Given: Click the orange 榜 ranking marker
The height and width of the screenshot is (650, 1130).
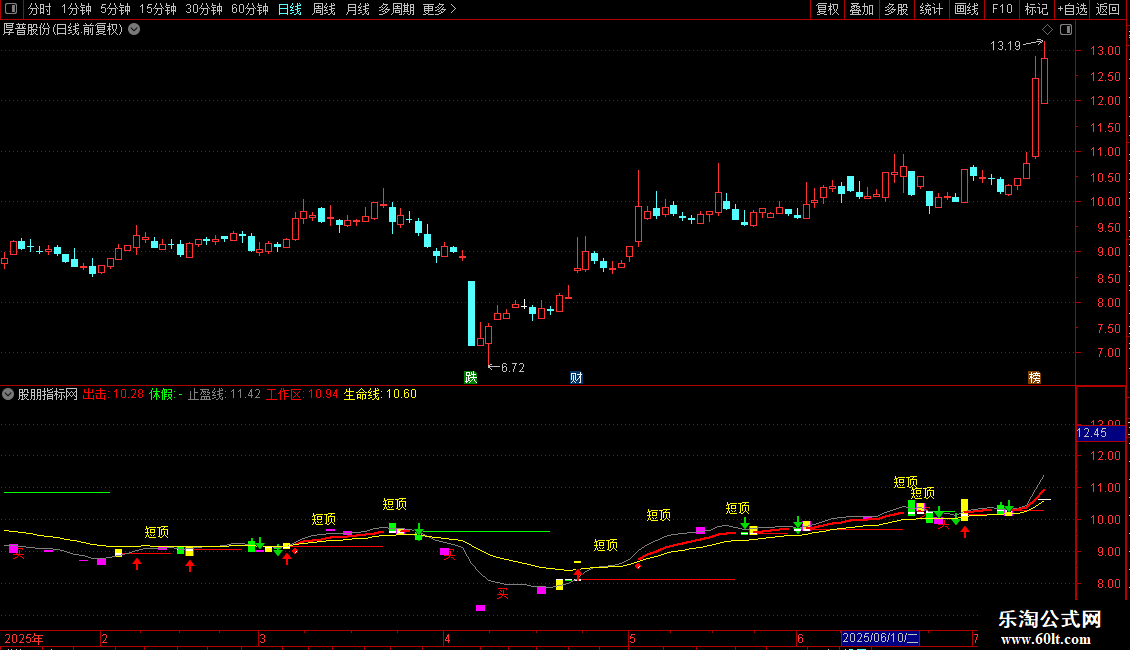Looking at the screenshot, I should 1034,378.
